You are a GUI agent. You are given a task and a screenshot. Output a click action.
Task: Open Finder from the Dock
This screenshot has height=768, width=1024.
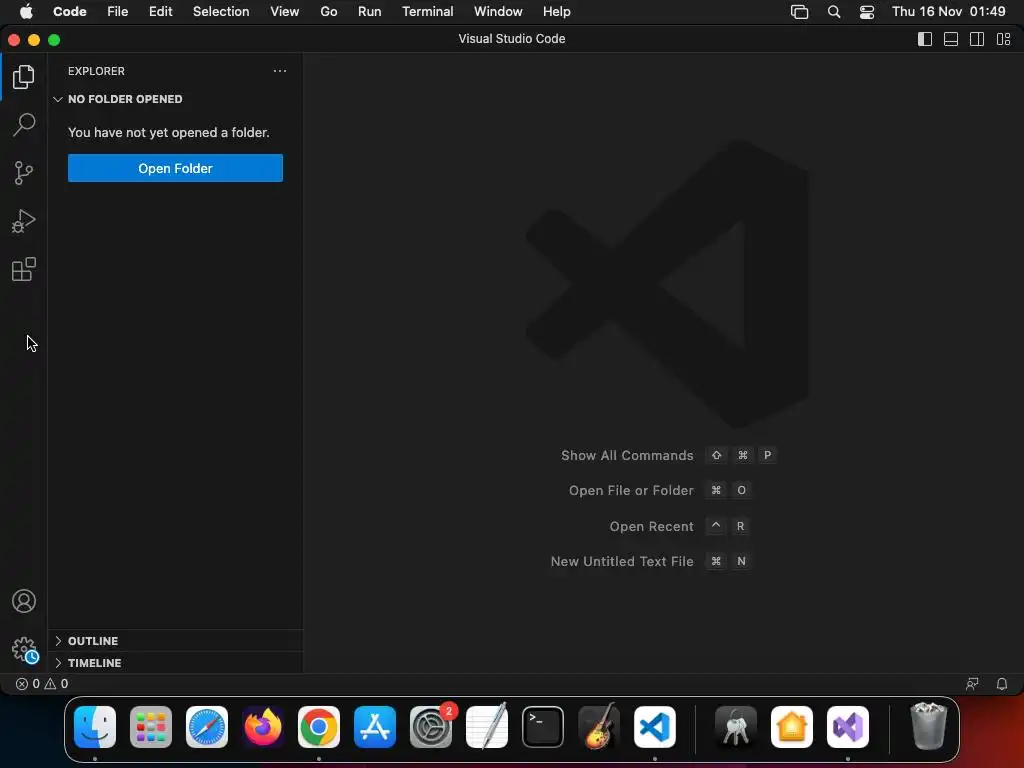tap(95, 727)
